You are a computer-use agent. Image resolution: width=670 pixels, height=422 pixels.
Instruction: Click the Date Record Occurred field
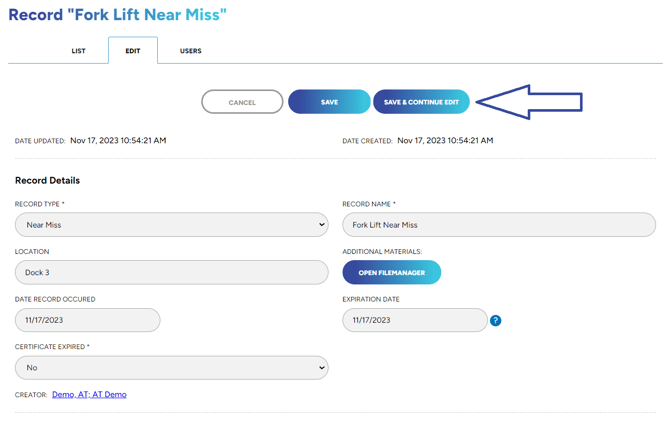pos(87,320)
